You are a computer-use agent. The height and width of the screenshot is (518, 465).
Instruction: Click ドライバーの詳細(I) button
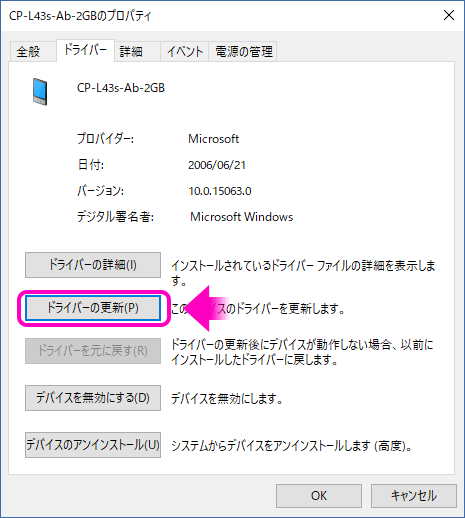(x=93, y=265)
